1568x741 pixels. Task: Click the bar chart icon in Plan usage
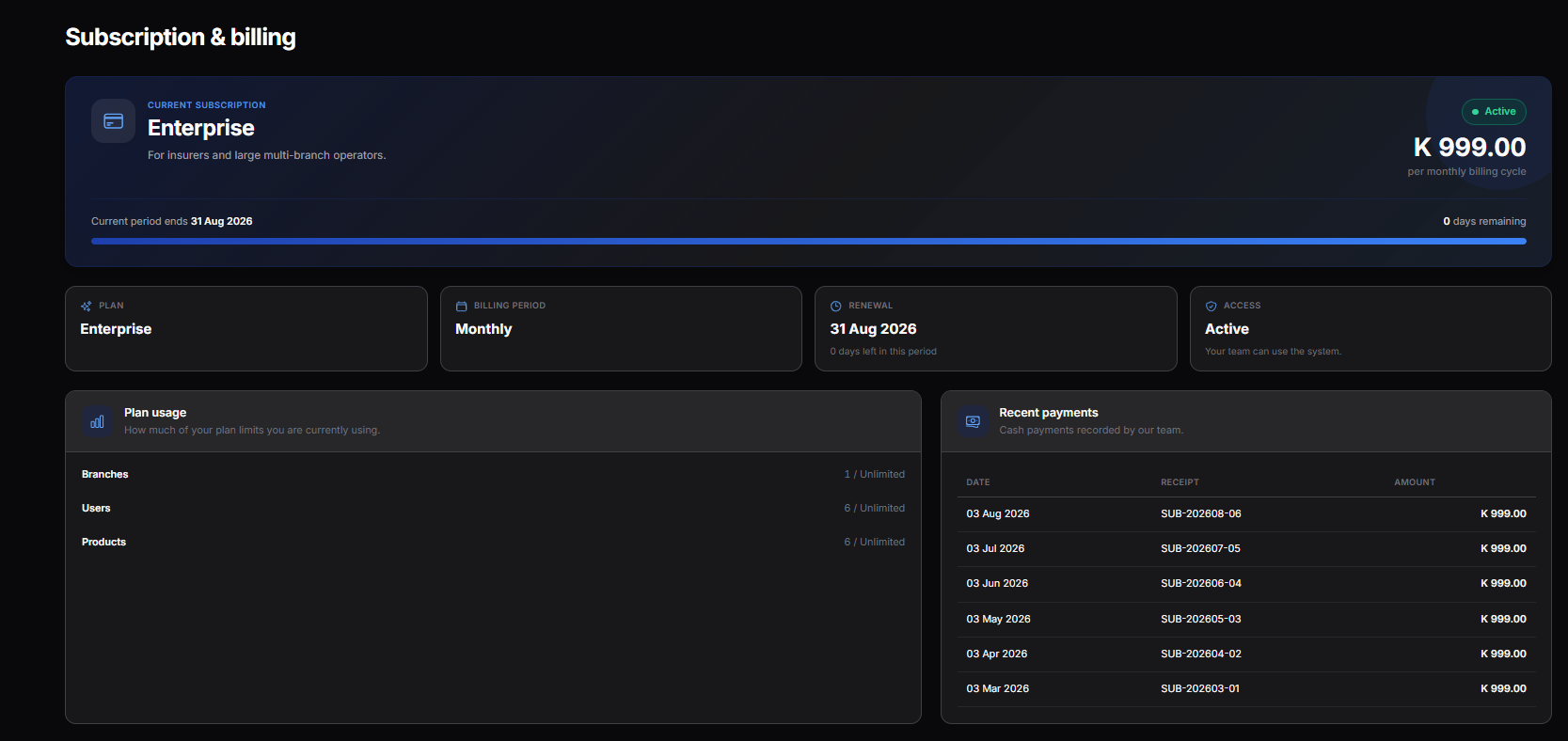click(x=97, y=421)
